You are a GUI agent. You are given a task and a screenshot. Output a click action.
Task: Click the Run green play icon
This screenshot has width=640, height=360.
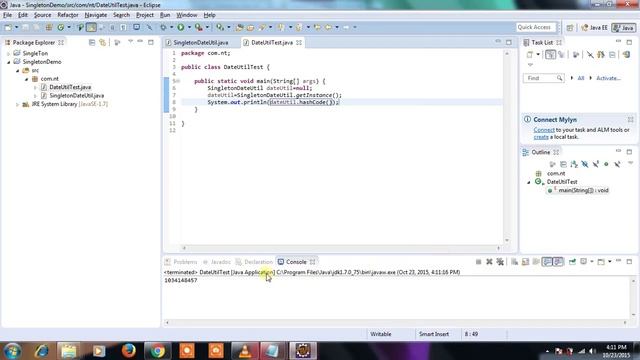pos(180,27)
